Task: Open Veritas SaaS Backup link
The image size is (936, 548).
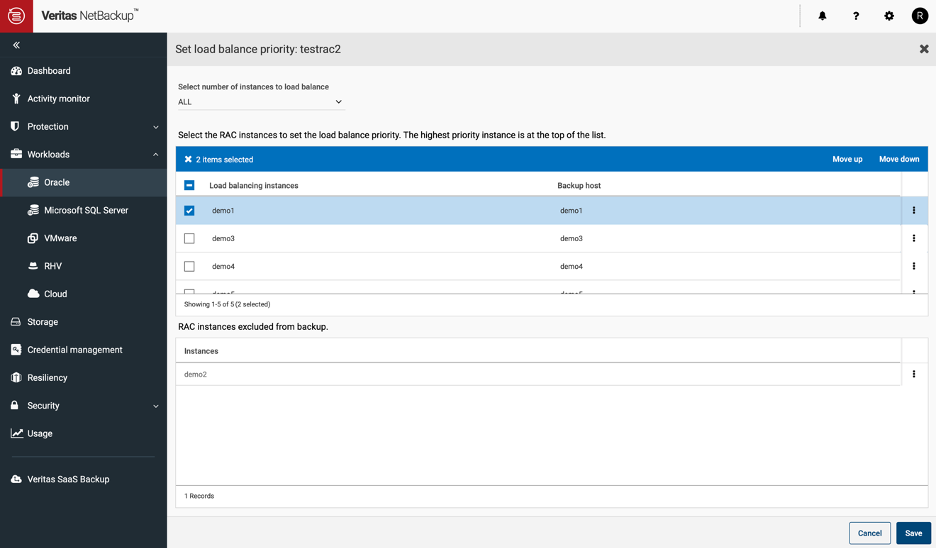Action: tap(68, 479)
